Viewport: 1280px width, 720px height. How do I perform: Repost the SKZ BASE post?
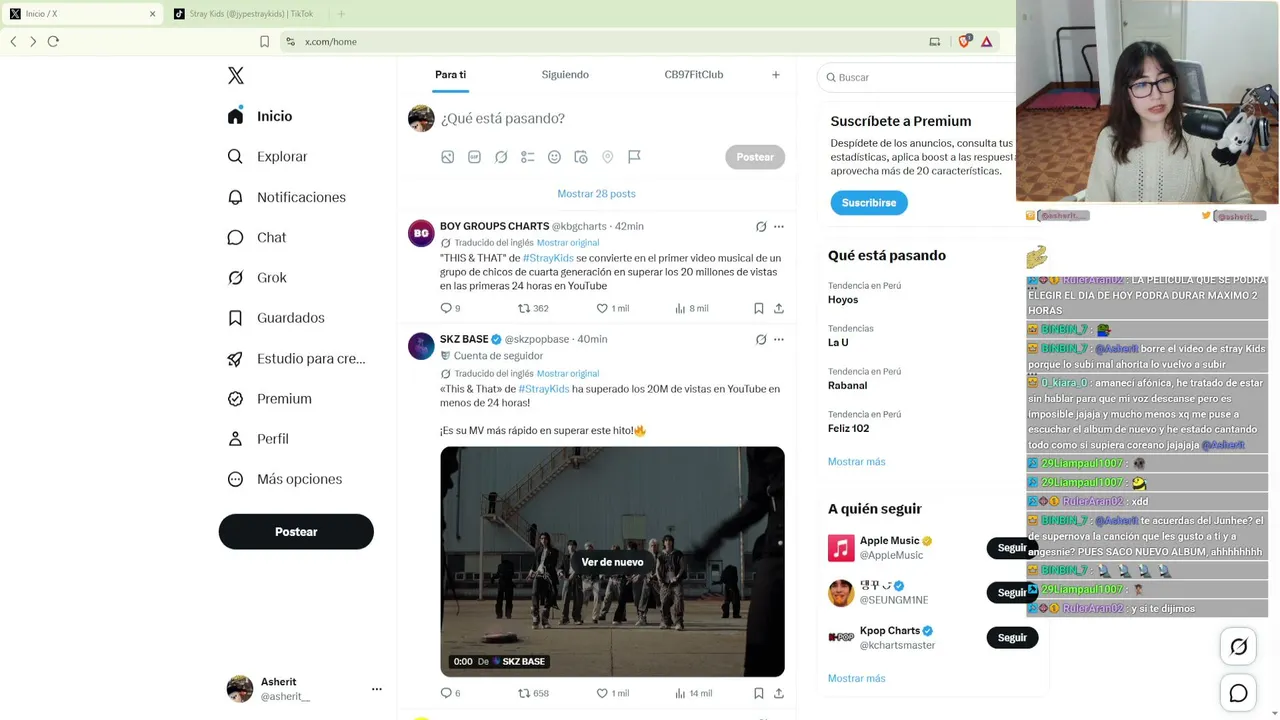click(533, 693)
